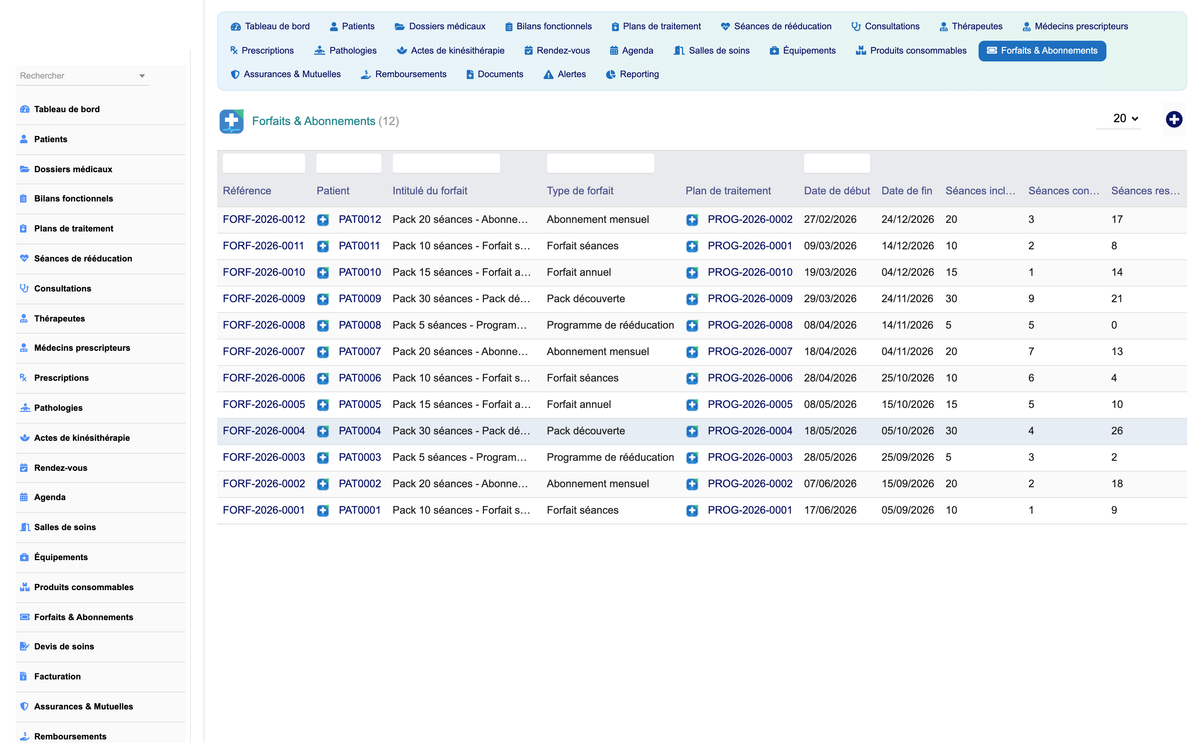The width and height of the screenshot is (1200, 743).
Task: Click the Reporting pie chart icon
Action: pos(611,74)
